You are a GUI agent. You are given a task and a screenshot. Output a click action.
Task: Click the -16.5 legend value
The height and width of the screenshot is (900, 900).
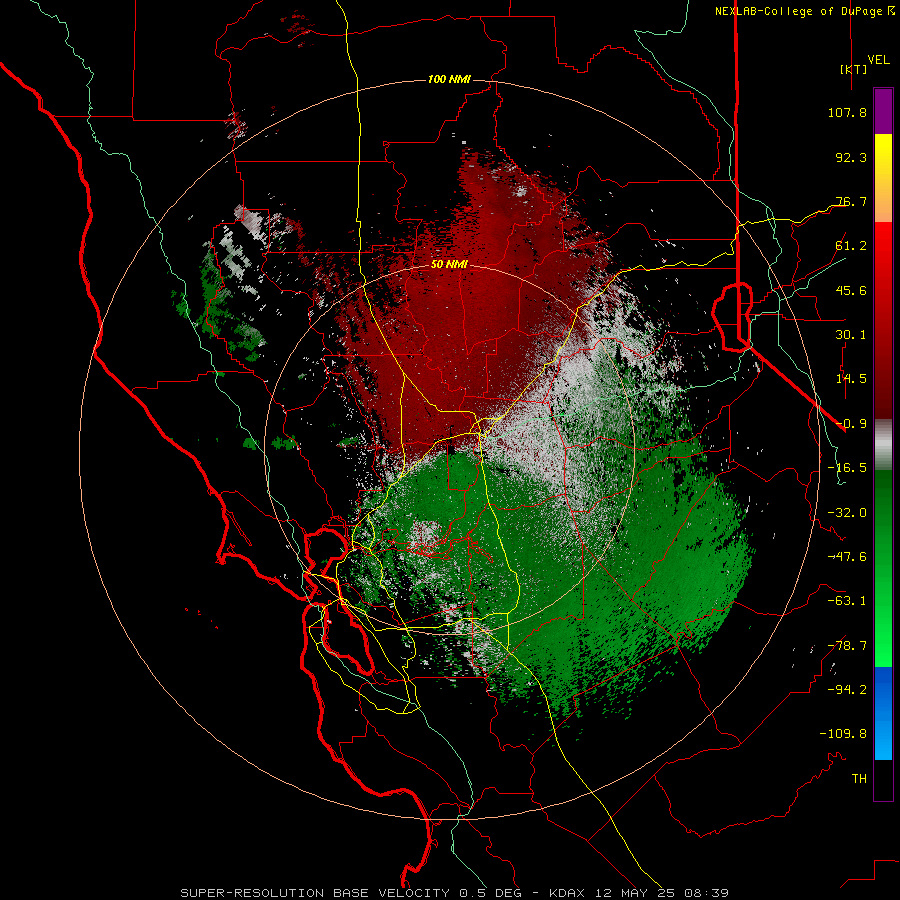(847, 468)
